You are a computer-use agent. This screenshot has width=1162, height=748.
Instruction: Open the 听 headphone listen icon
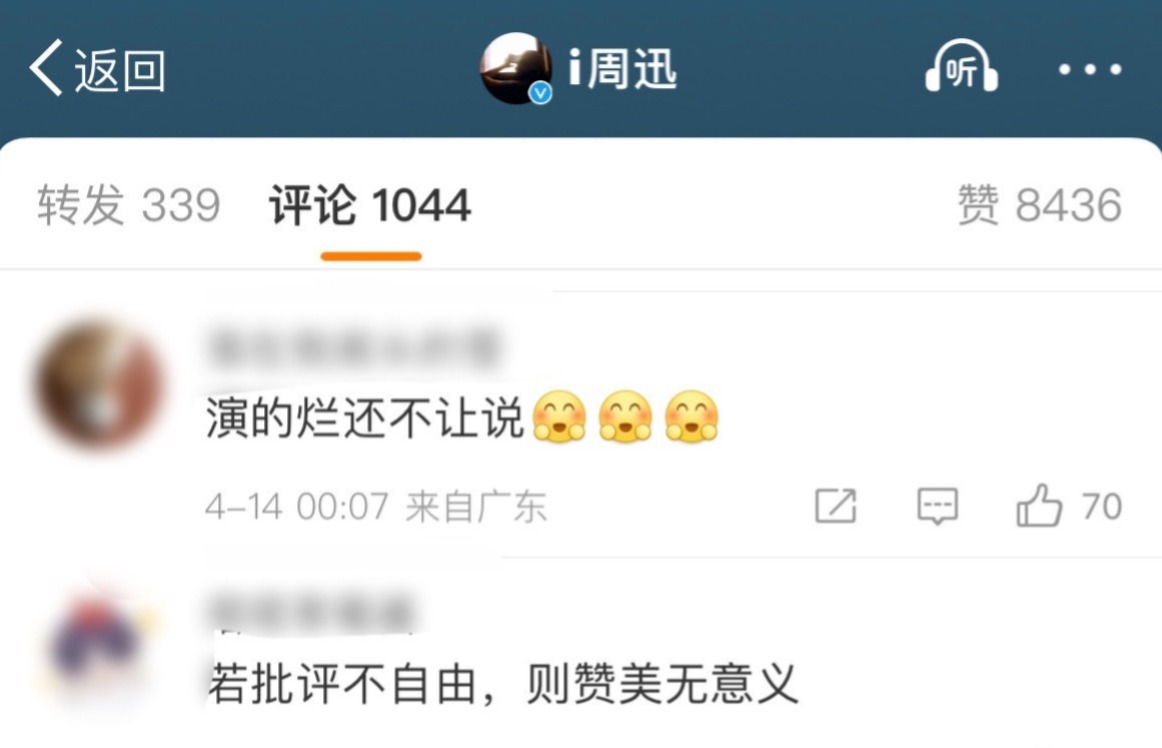click(x=961, y=67)
